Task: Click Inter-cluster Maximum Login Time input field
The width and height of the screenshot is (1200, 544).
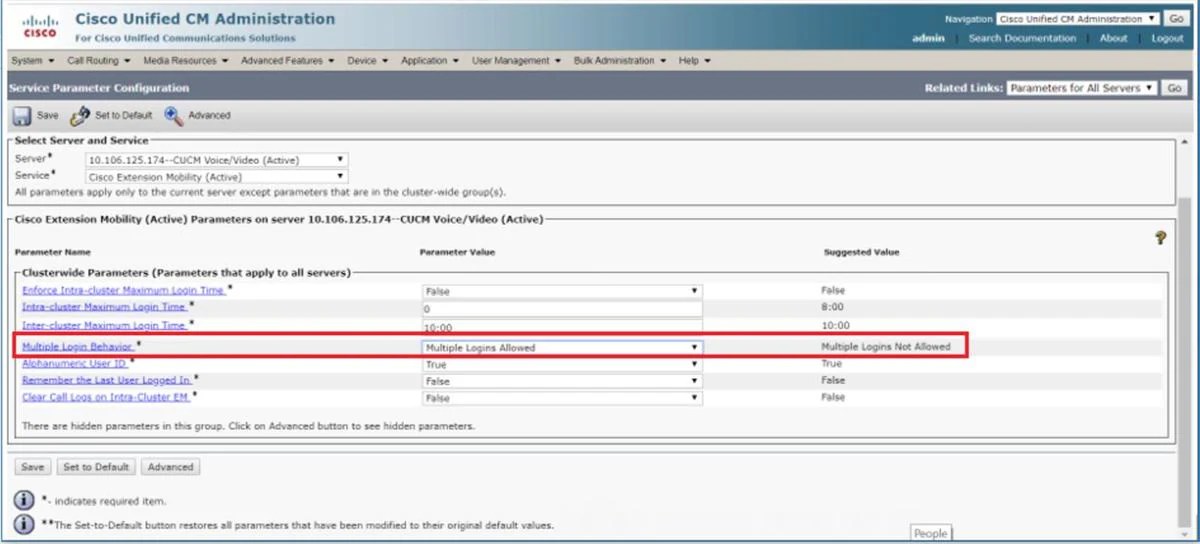Action: [x=562, y=327]
